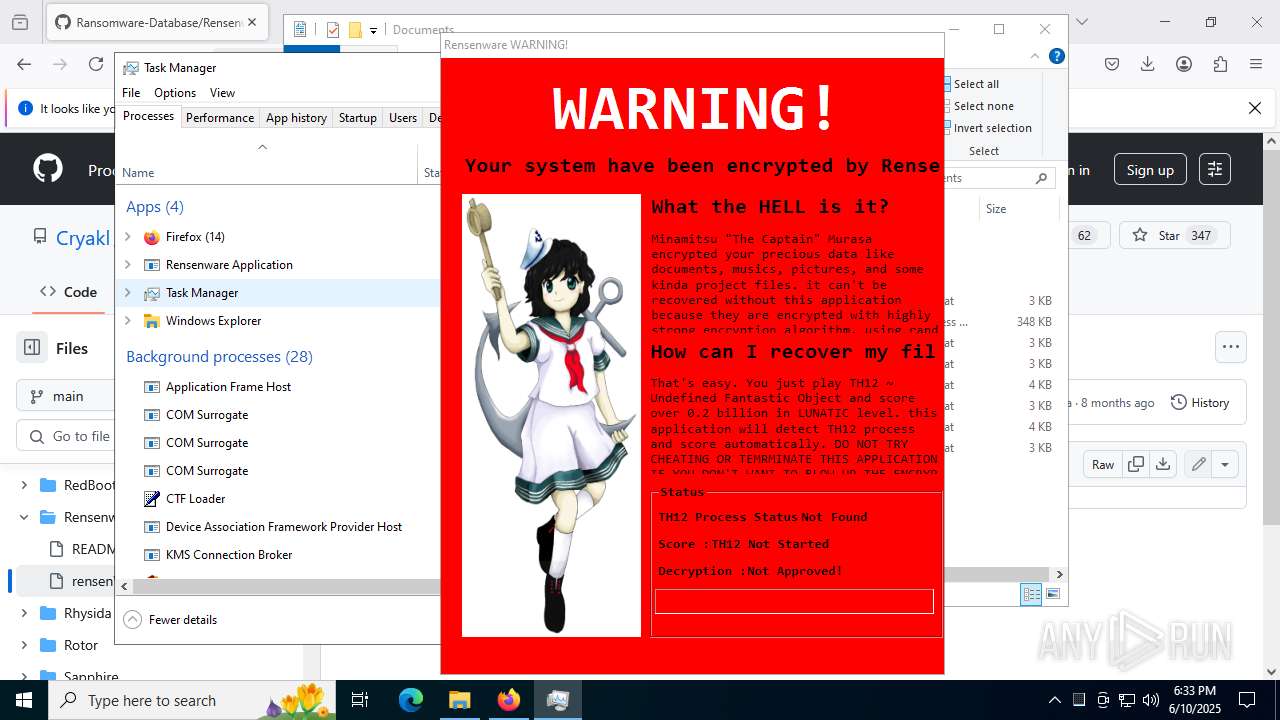
Task: Open Firefox from the Windows taskbar
Action: click(509, 700)
